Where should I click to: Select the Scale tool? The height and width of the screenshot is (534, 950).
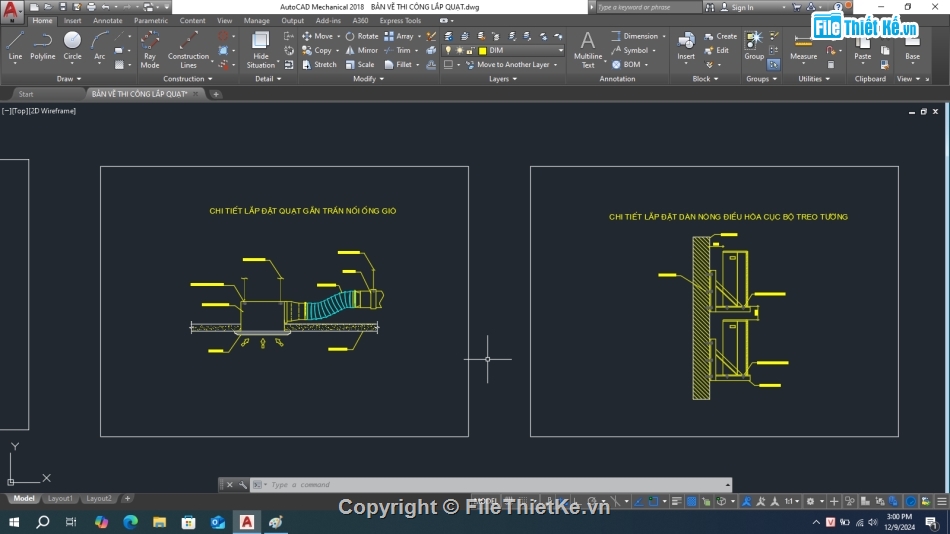point(360,64)
